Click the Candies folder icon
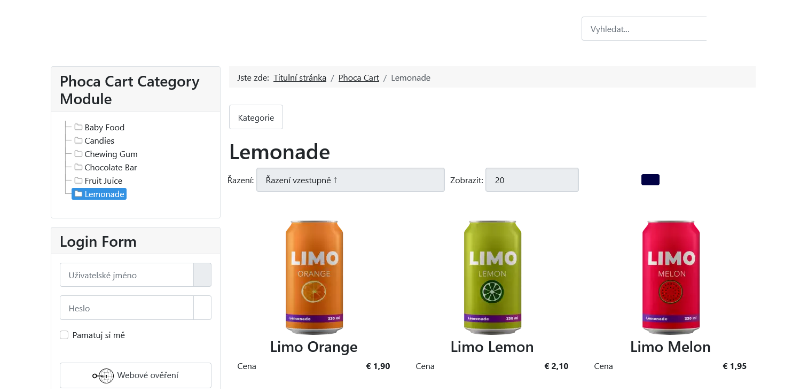This screenshot has width=800, height=389. pos(78,140)
